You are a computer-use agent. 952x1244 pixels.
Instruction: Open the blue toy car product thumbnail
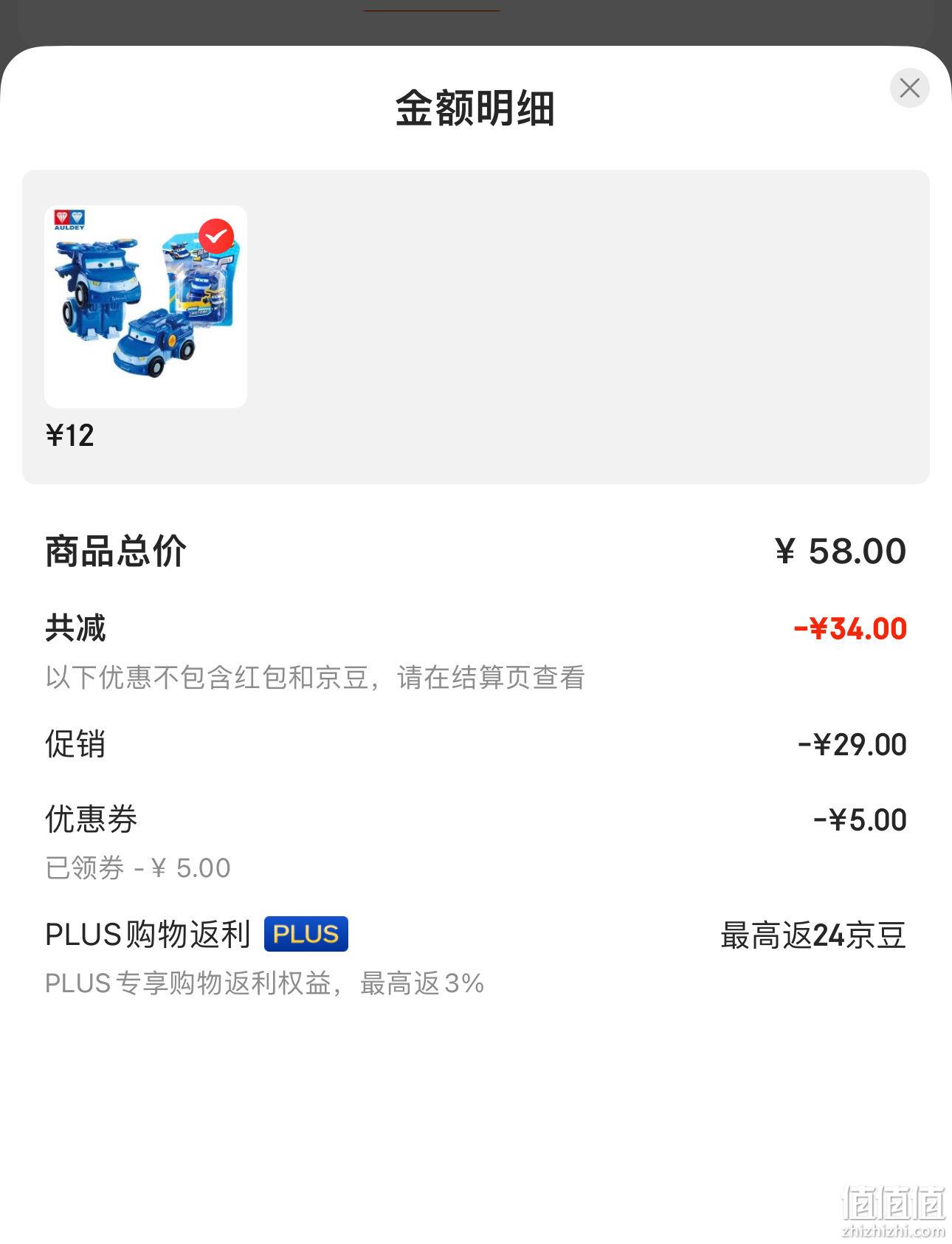point(145,306)
